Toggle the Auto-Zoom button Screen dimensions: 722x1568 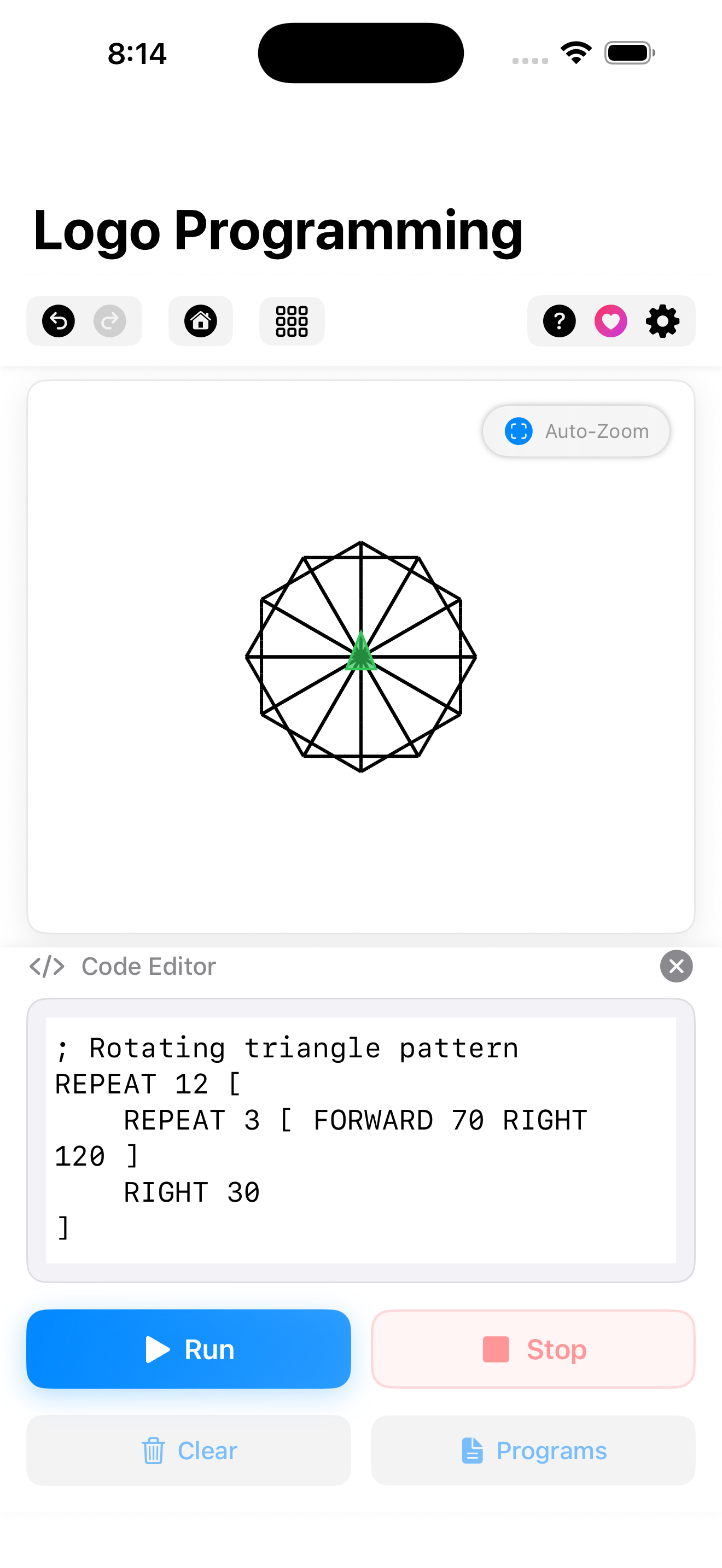[x=576, y=431]
